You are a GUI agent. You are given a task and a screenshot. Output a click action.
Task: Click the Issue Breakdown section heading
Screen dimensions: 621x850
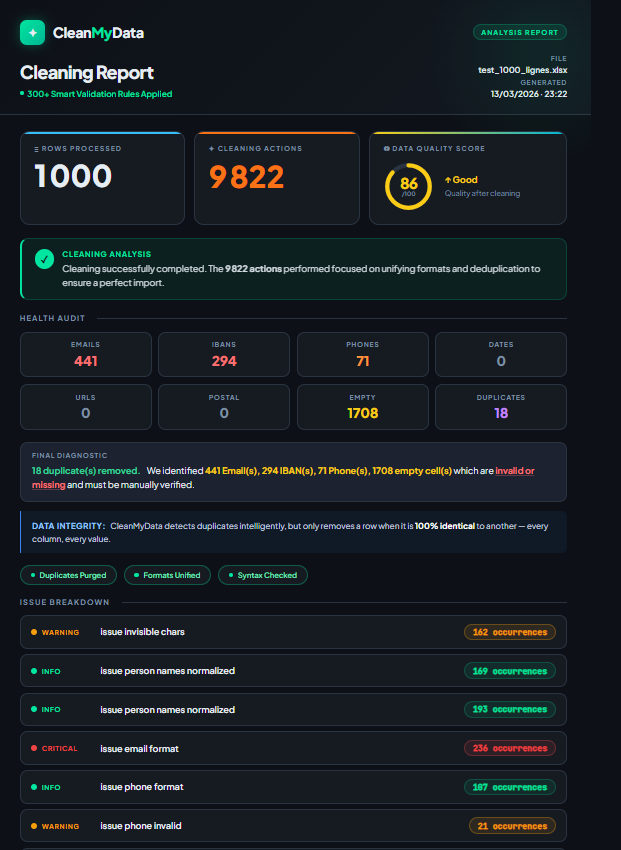pos(64,602)
